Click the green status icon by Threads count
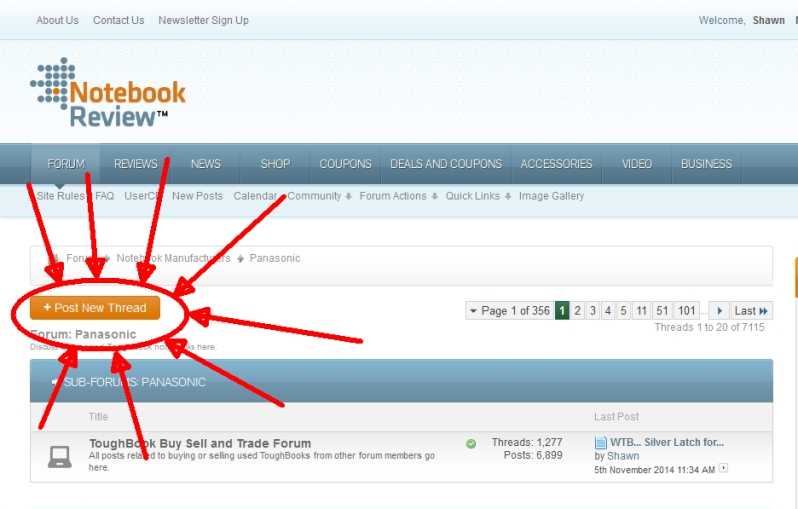 pyautogui.click(x=471, y=444)
